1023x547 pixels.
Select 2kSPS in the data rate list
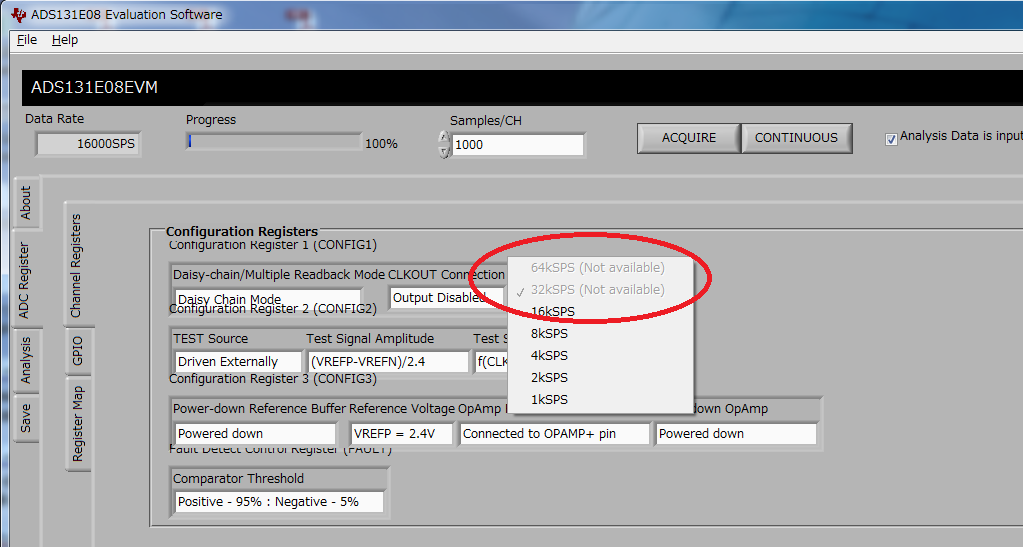[x=600, y=378]
